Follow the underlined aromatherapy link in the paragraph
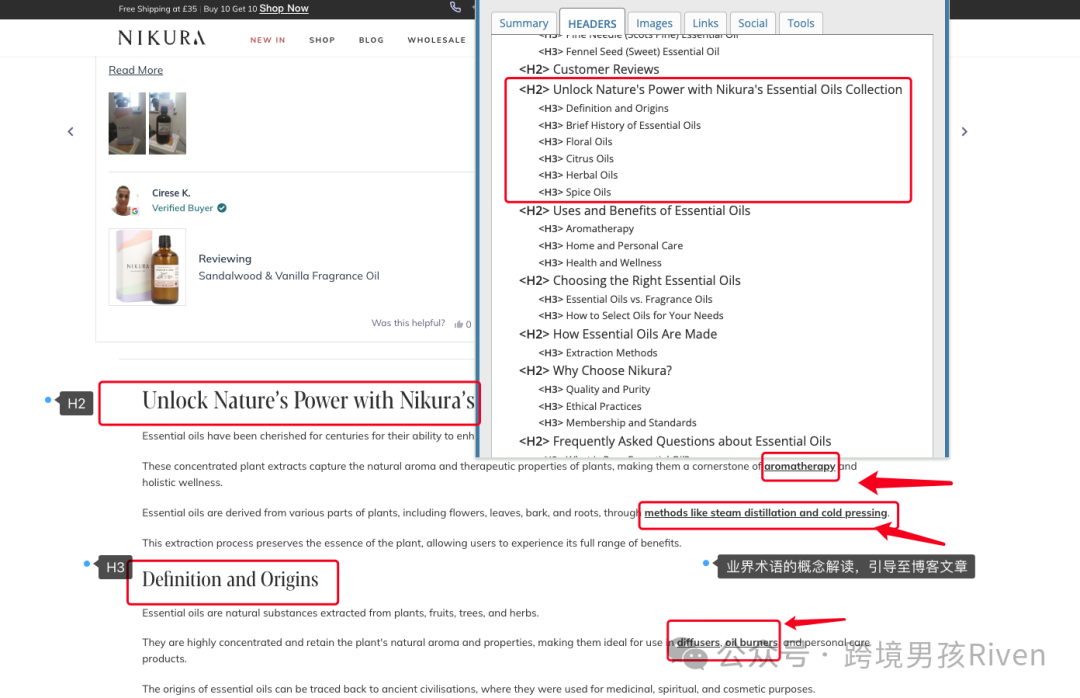 [800, 466]
